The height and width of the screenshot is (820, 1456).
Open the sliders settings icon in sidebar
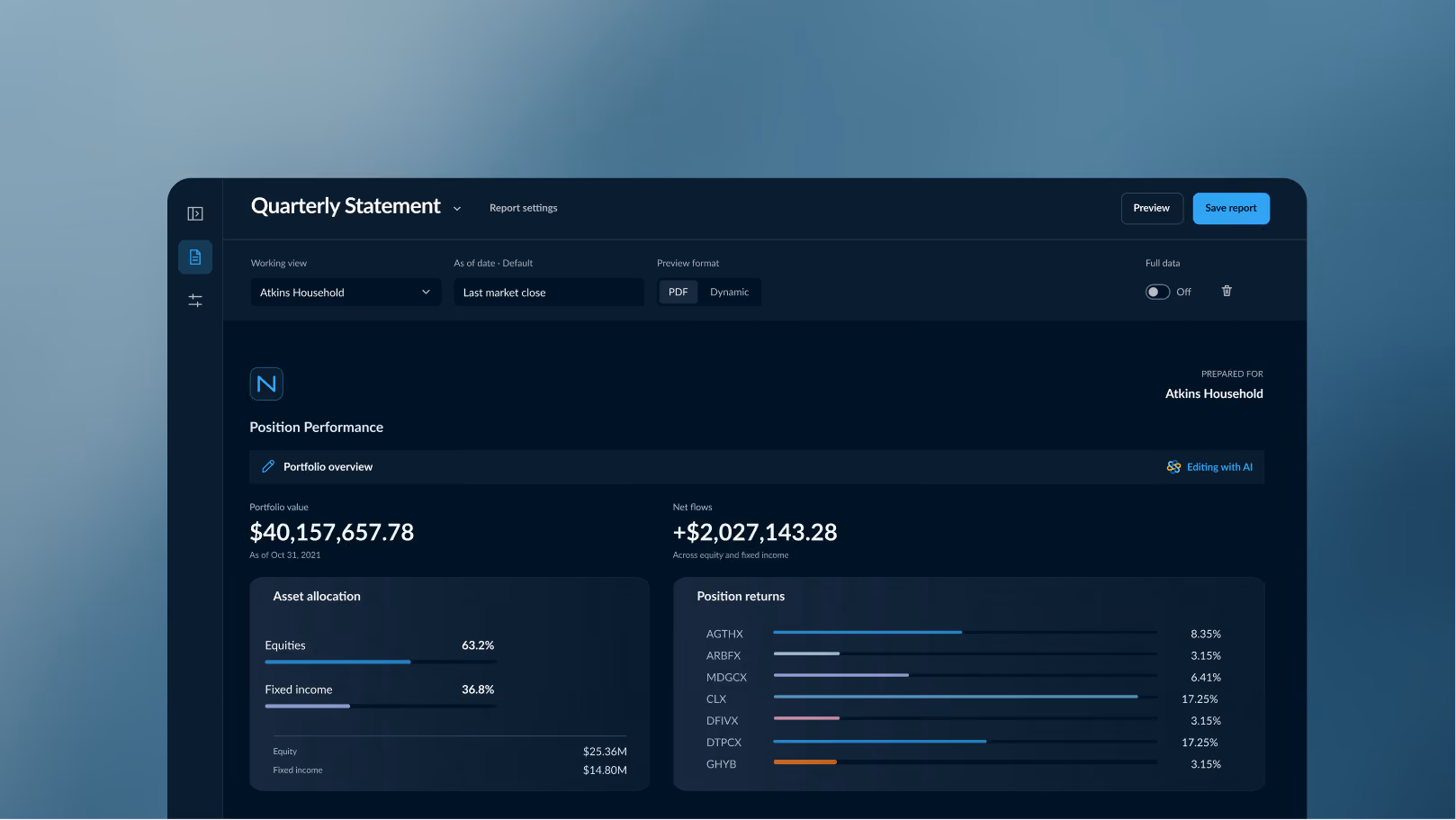tap(195, 301)
